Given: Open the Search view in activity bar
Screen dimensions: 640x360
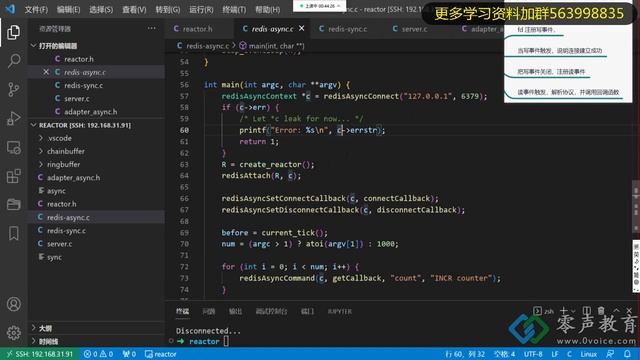Looking at the screenshot, I should point(13,61).
